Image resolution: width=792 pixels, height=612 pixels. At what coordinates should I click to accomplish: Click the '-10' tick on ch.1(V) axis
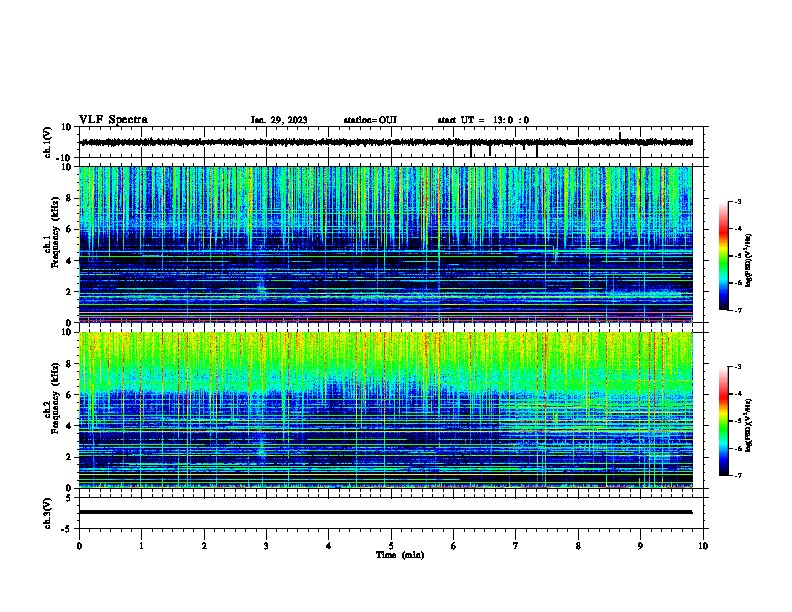pos(64,158)
